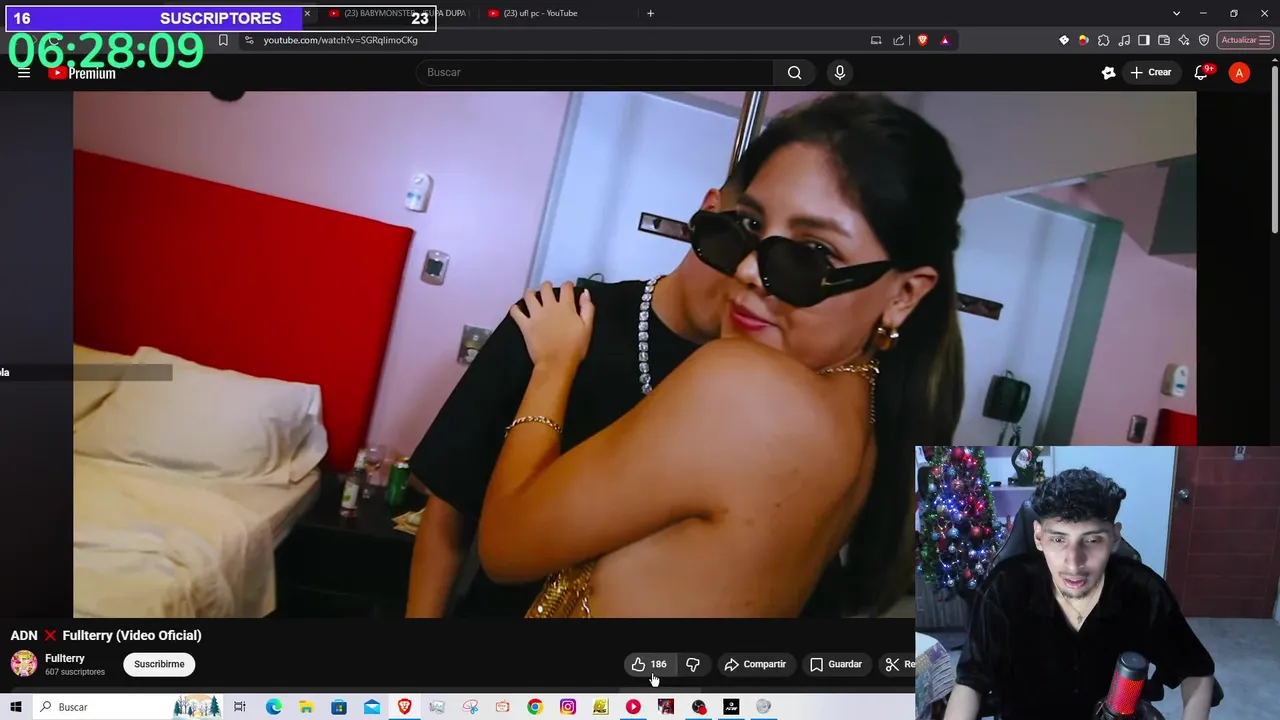The height and width of the screenshot is (720, 1280).
Task: Share this page from address bar
Action: pos(898,40)
